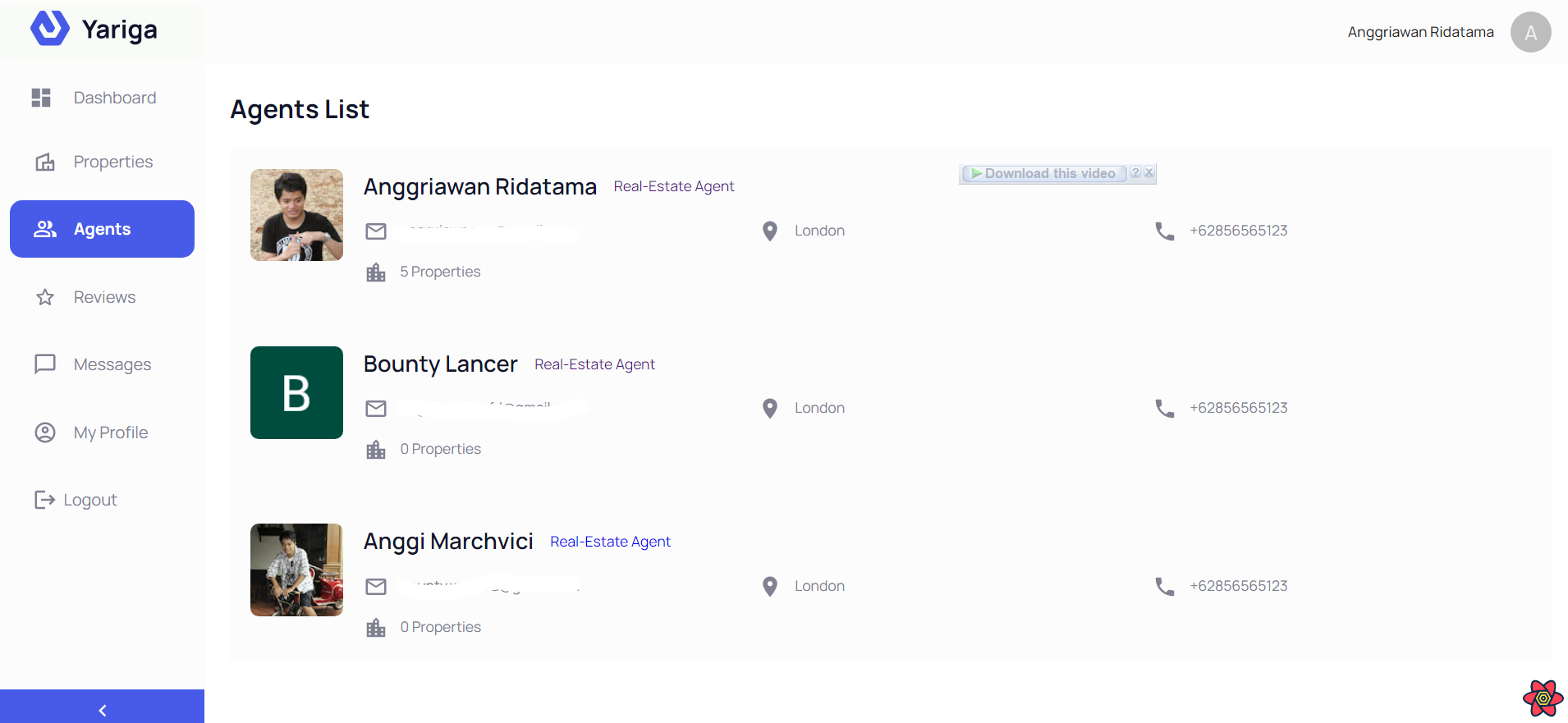Click the email icon for Bounty Lancer
The width and height of the screenshot is (1568, 723).
tap(376, 409)
